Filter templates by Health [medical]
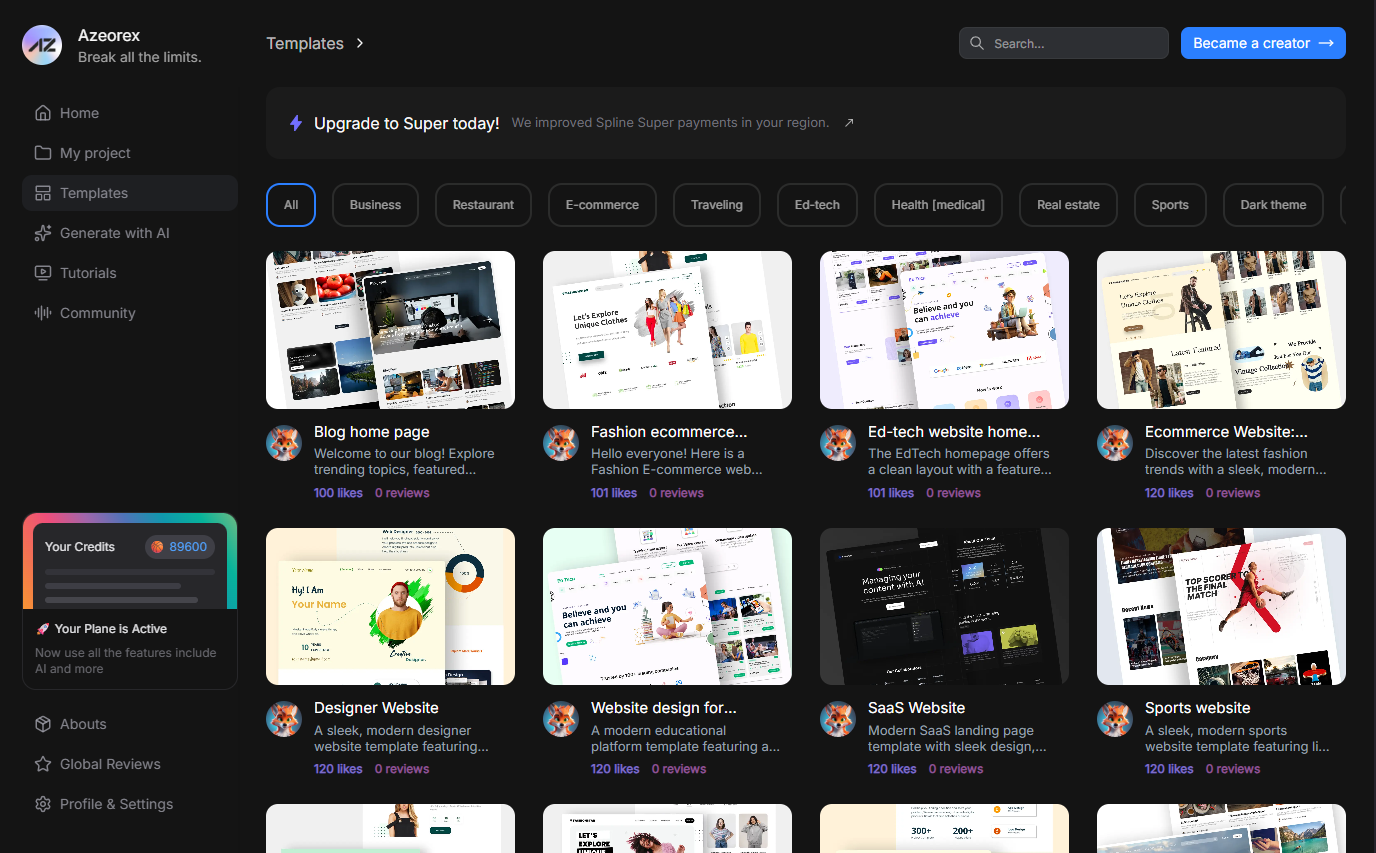1376x853 pixels. click(938, 205)
